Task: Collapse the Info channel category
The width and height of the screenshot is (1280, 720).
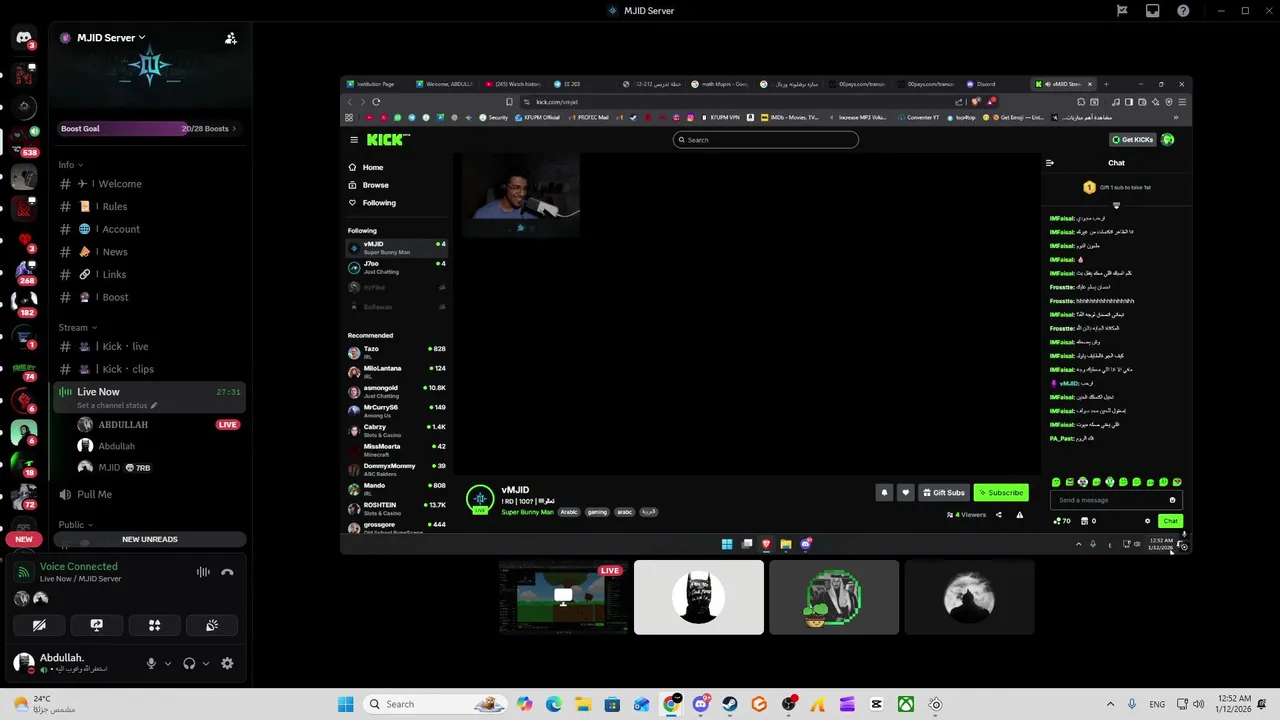Action: 70,165
